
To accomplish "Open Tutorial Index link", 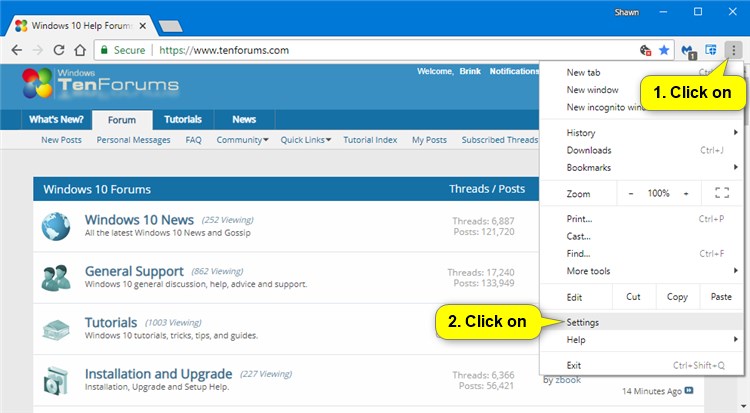I will click(x=370, y=140).
